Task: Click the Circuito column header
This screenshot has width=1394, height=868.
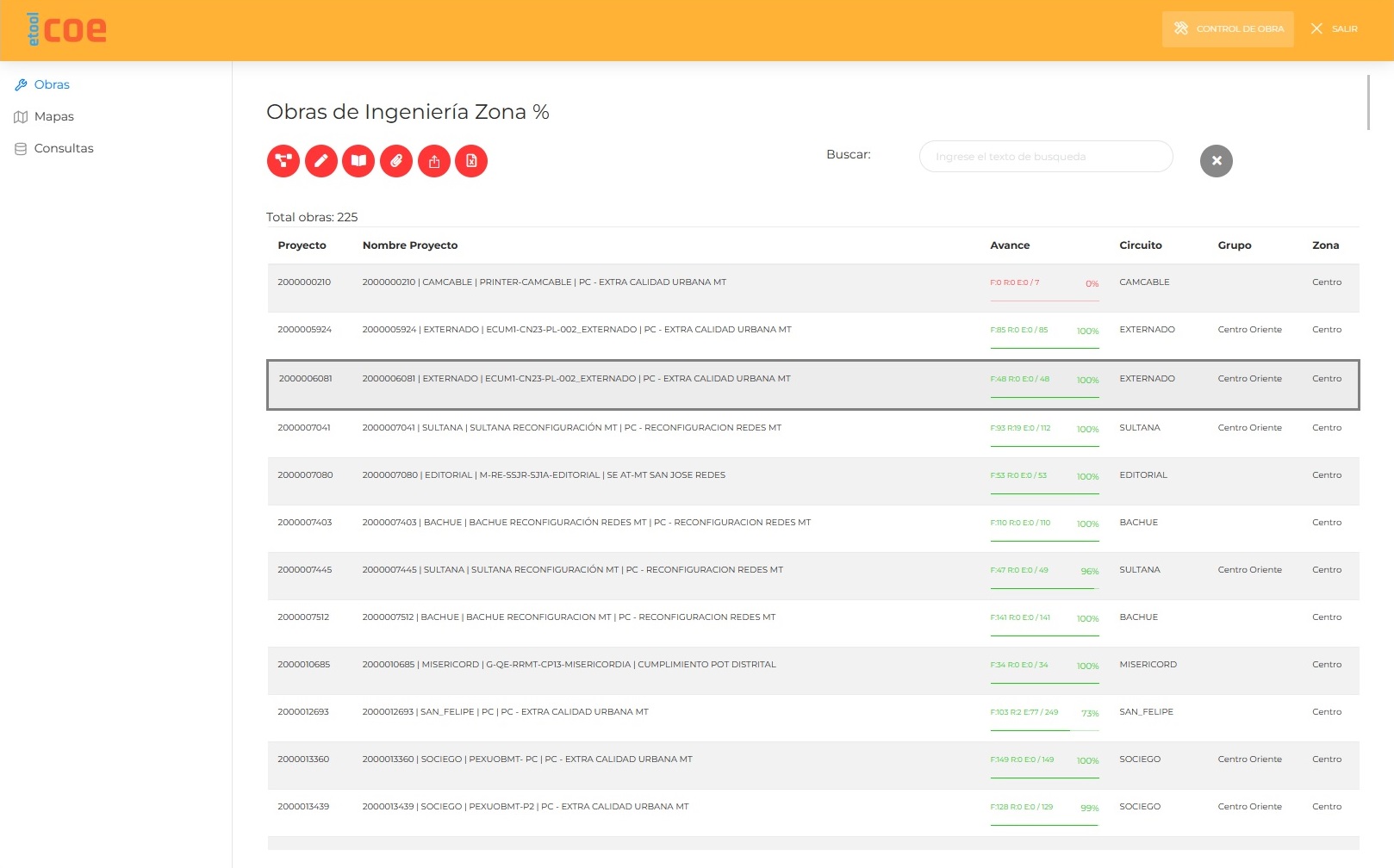Action: pos(1140,245)
